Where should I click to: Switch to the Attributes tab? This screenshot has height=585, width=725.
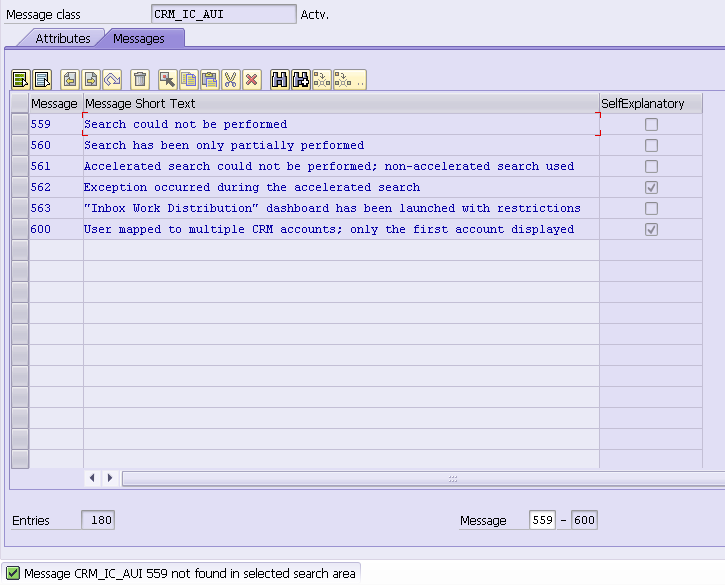pyautogui.click(x=63, y=38)
